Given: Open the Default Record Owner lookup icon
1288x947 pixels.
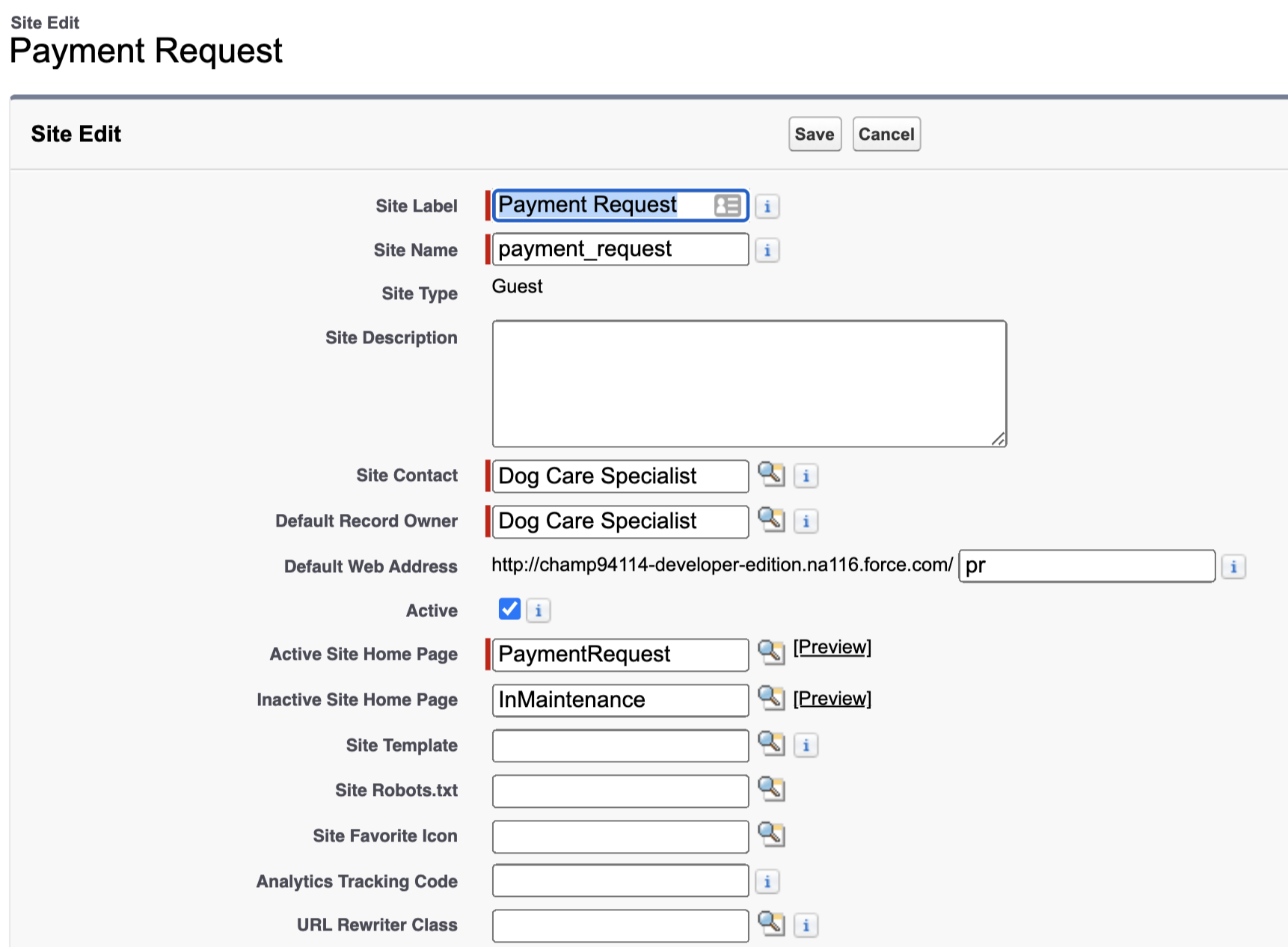Looking at the screenshot, I should coord(773,521).
